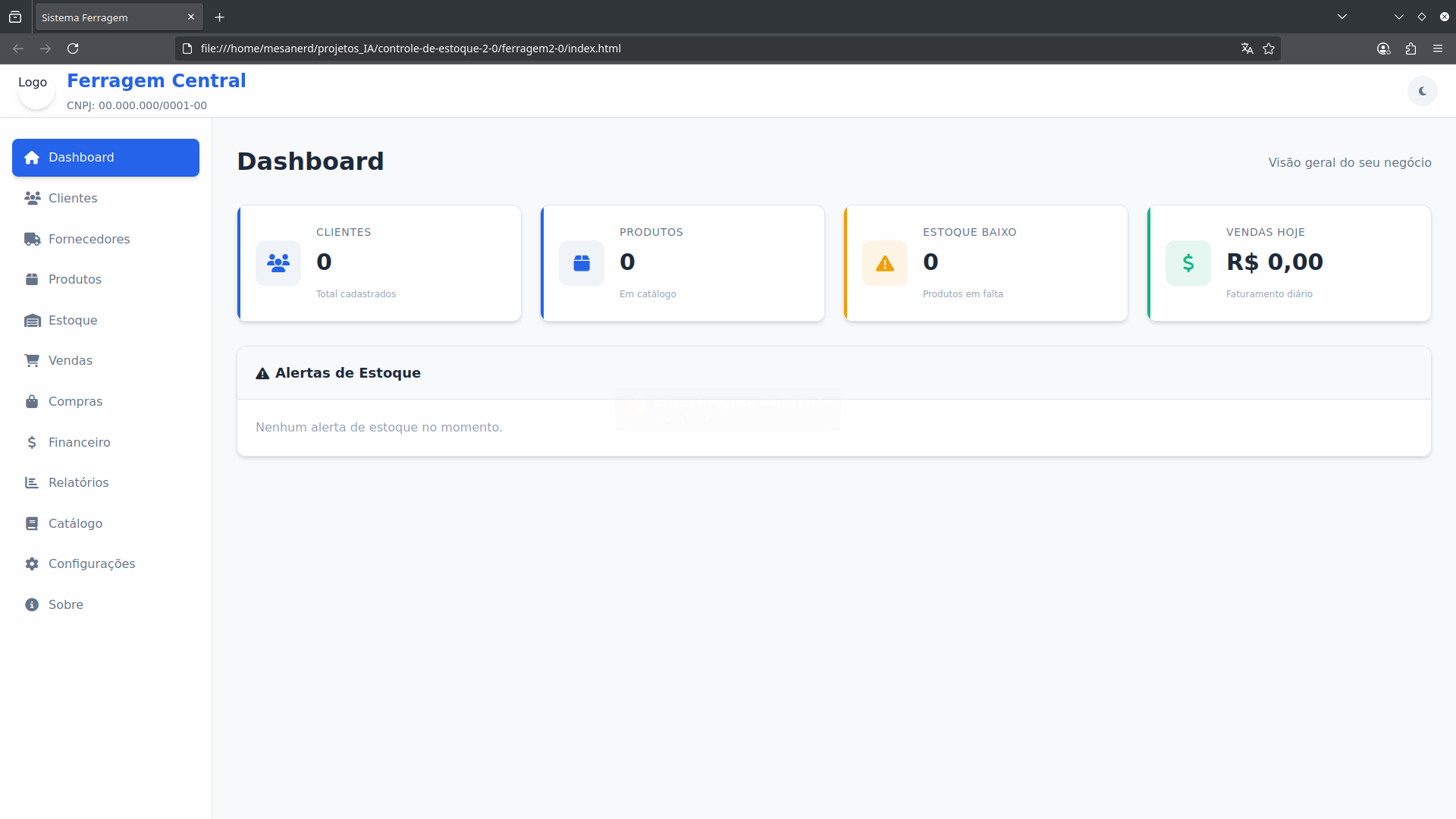Click the Produtos card box icon
The image size is (1456, 819).
coord(582,263)
